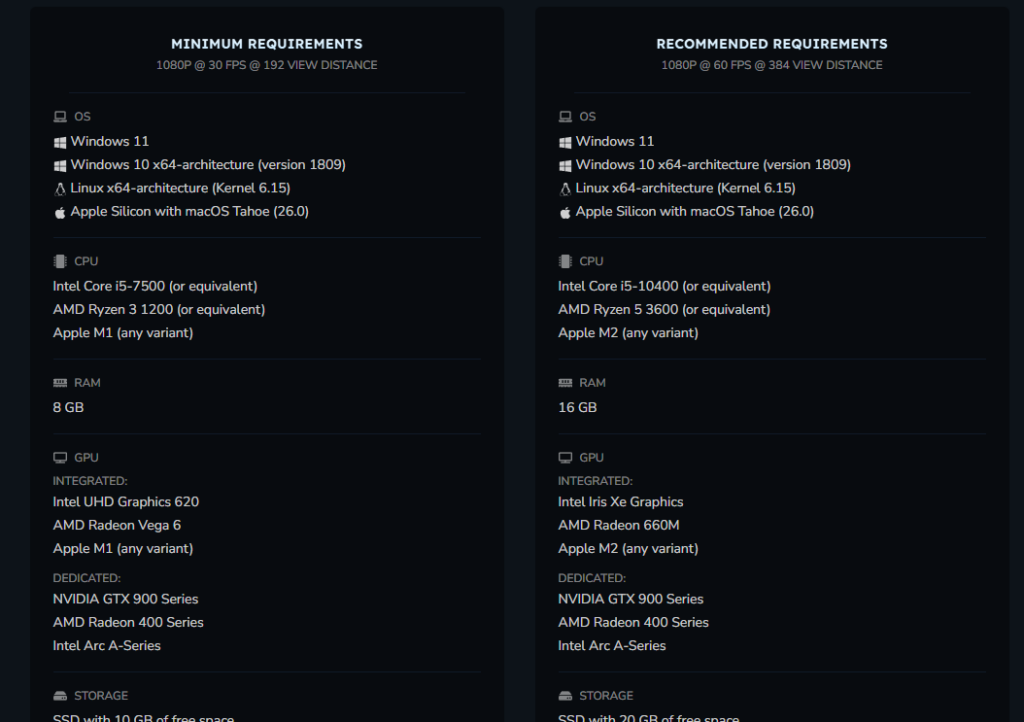Viewport: 1024px width, 722px height.
Task: Click the Minimum Requirements heading
Action: point(267,44)
